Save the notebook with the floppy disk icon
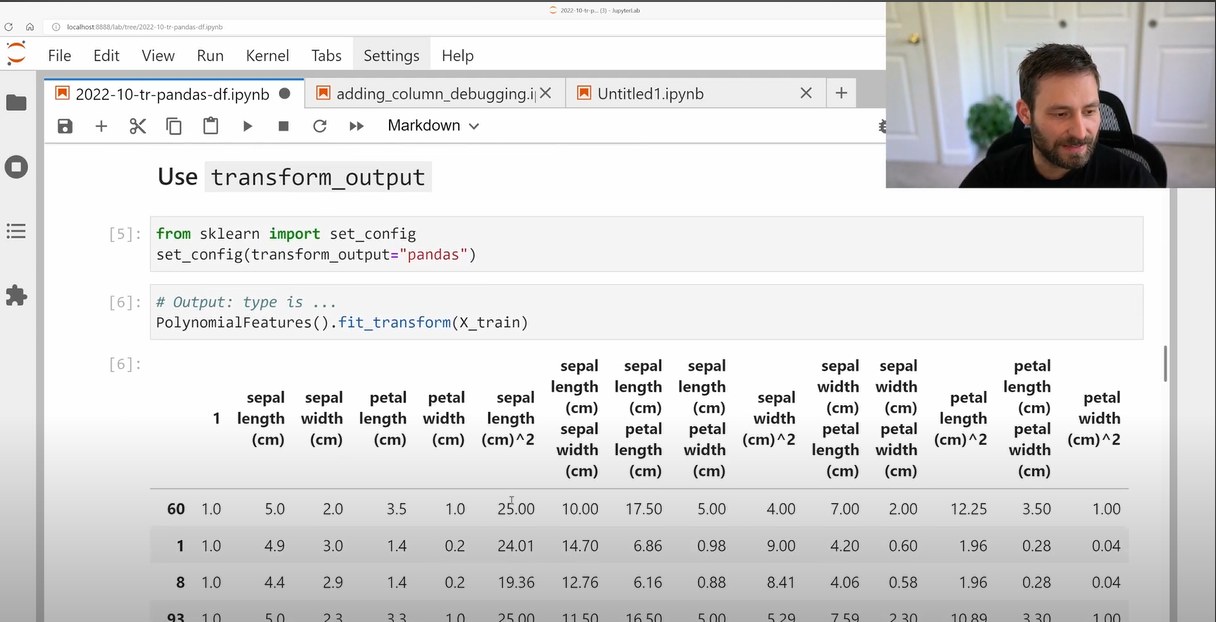The image size is (1216, 622). pyautogui.click(x=65, y=126)
